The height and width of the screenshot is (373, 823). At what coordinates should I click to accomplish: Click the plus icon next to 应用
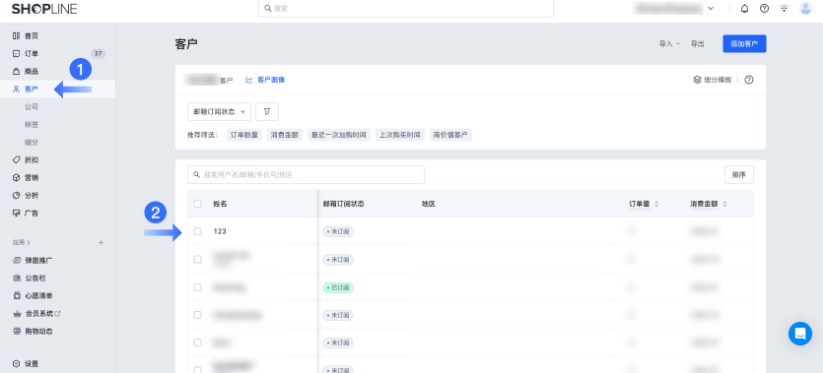coord(101,242)
